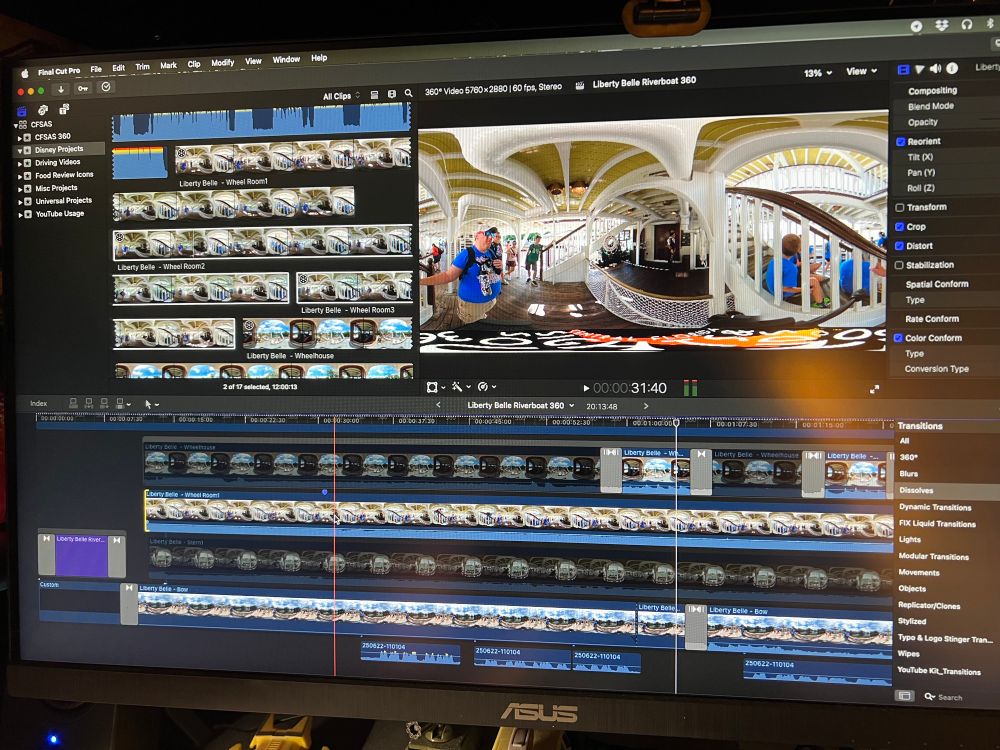
Task: Click the timeline Index button
Action: 38,404
